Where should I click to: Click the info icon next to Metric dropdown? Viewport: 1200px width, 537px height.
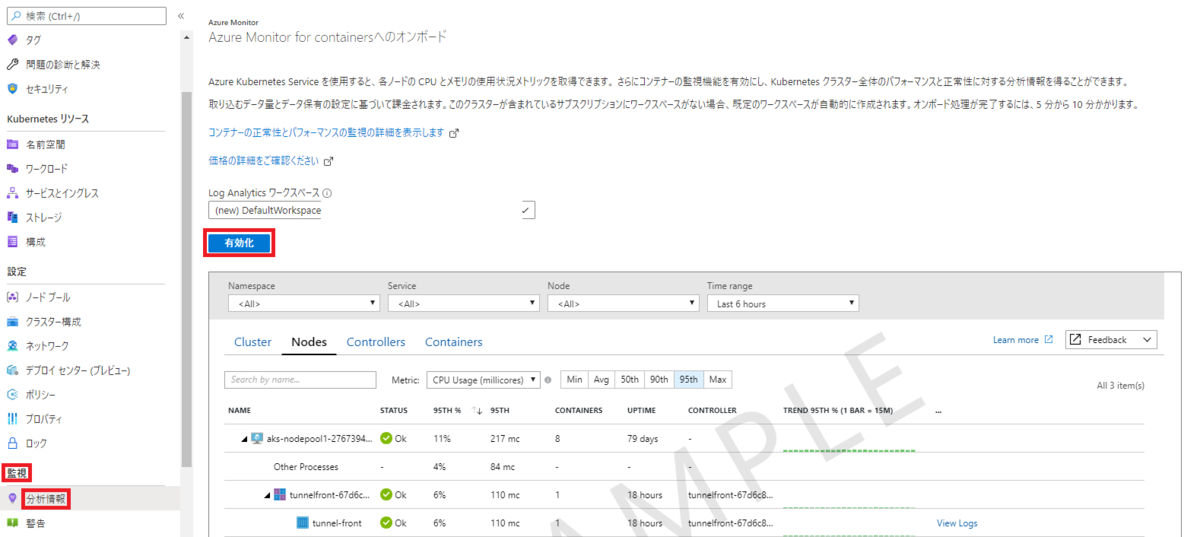[x=548, y=380]
